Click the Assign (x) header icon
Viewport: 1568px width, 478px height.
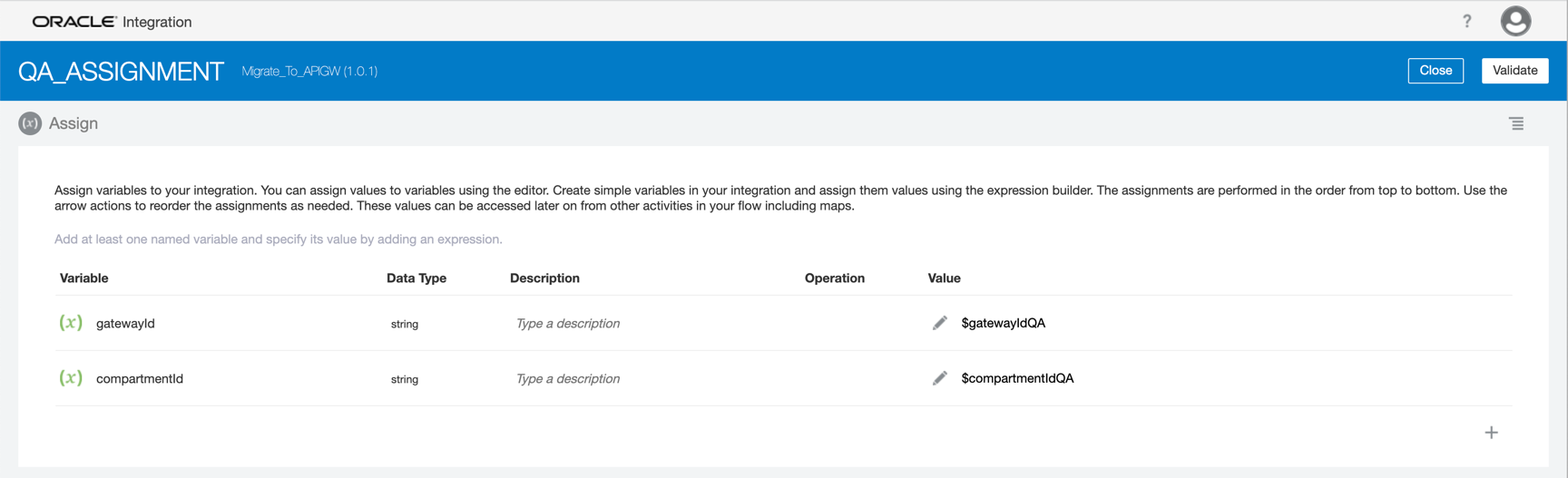30,123
